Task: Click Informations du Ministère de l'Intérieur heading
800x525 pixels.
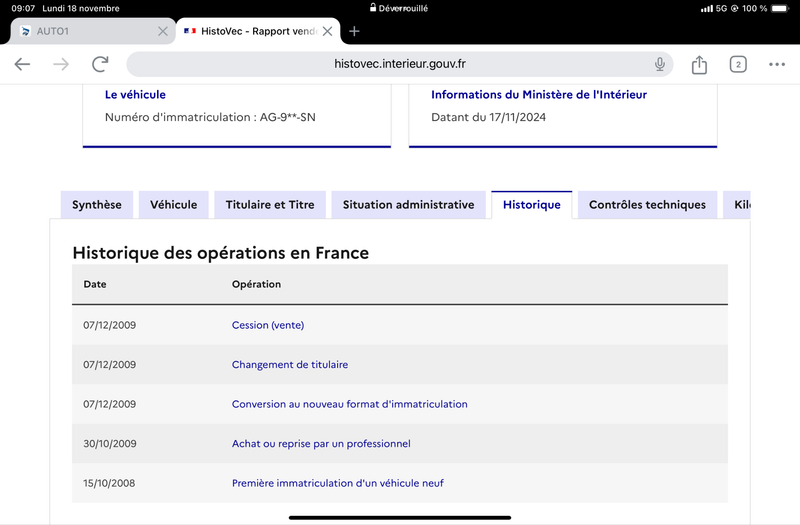Action: 539,94
